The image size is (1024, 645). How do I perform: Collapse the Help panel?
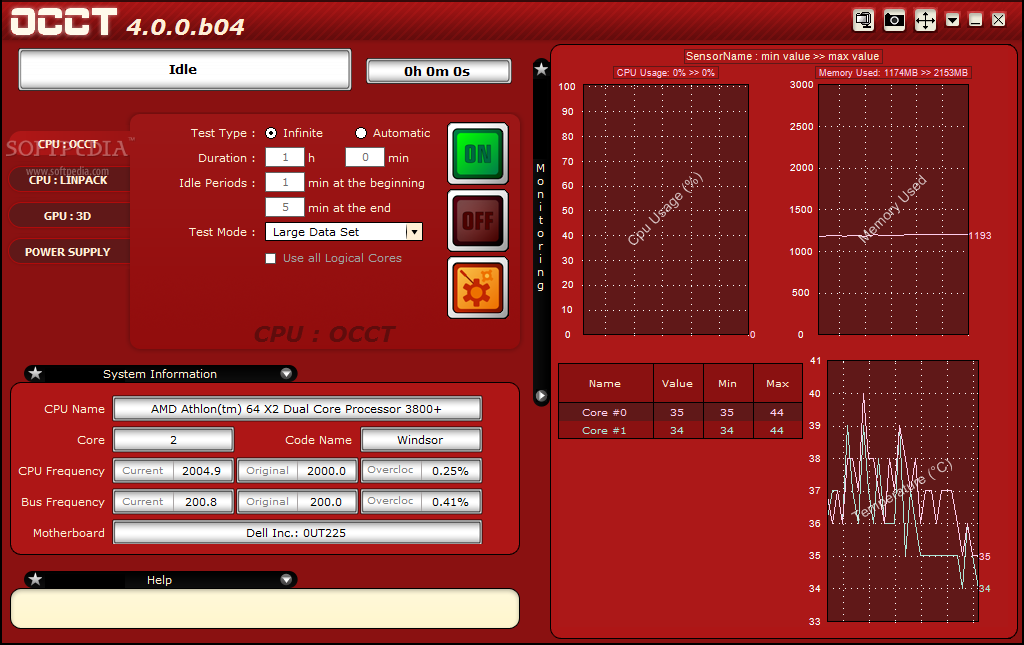pos(286,580)
